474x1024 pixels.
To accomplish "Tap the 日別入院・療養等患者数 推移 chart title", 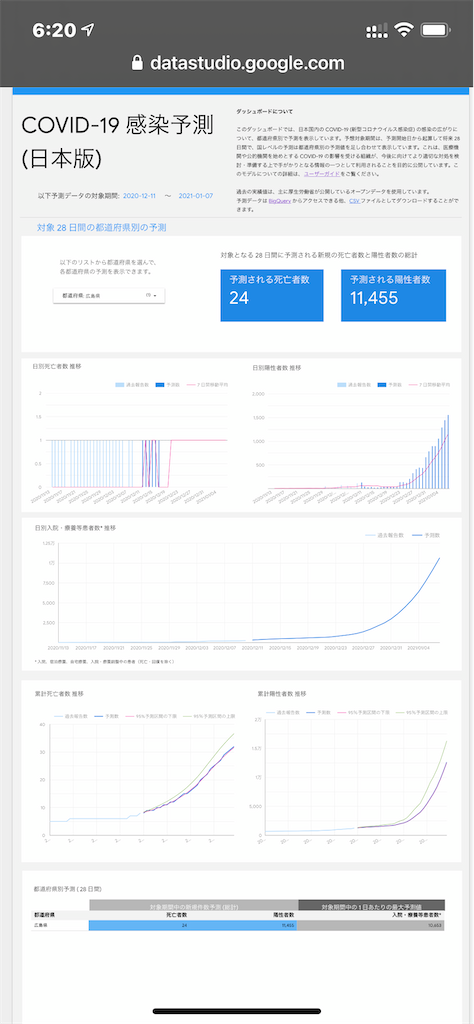I will click(74, 526).
